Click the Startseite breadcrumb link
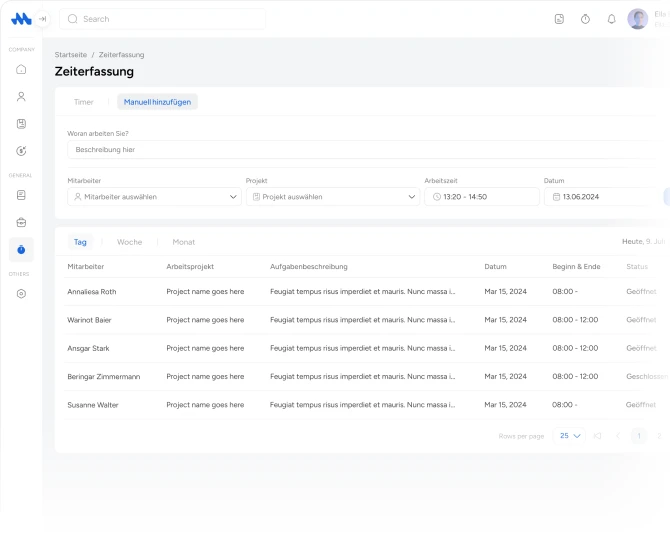 coord(70,54)
